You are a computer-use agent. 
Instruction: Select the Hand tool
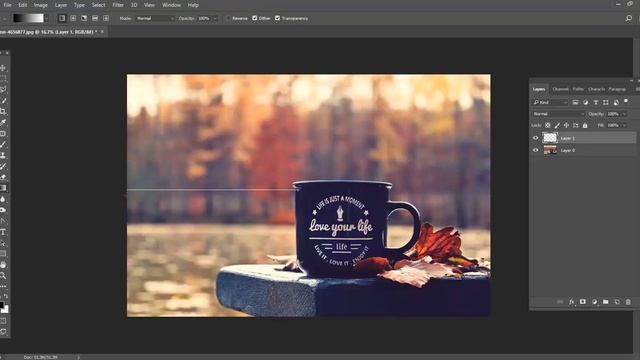[x=3, y=265]
